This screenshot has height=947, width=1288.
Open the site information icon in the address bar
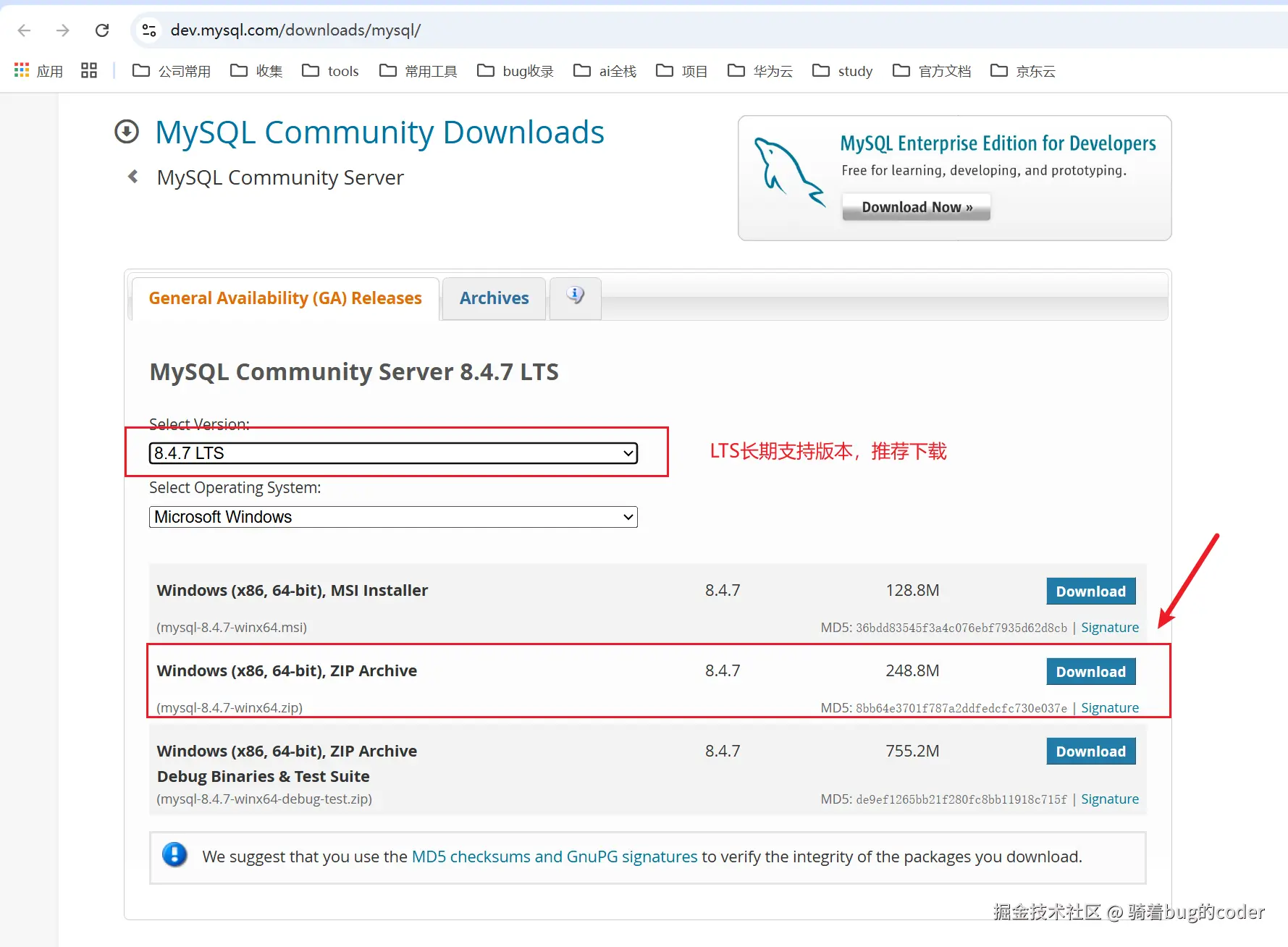click(x=149, y=30)
